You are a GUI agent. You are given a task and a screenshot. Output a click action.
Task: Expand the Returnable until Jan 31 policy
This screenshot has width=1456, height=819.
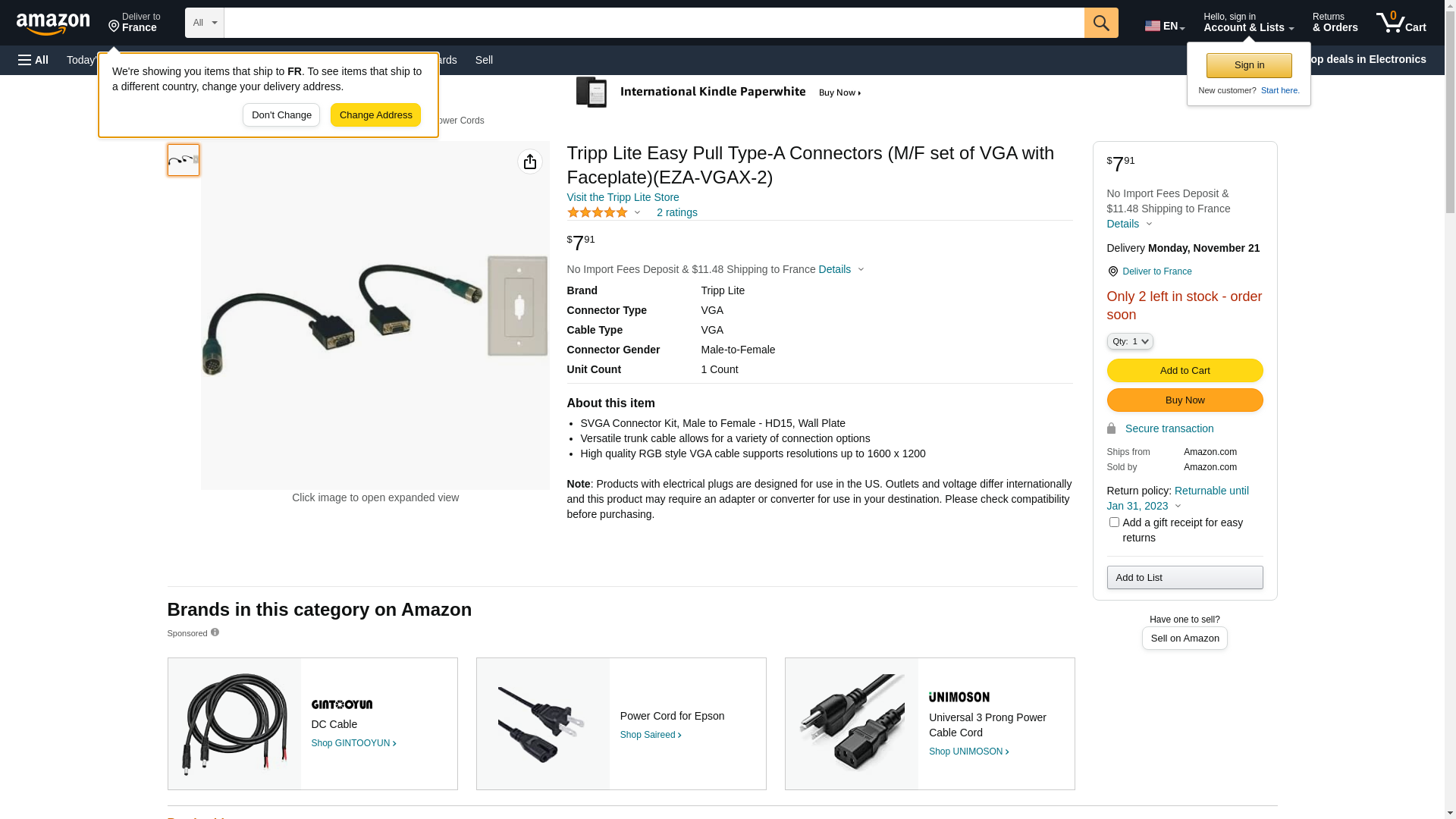tap(1177, 498)
